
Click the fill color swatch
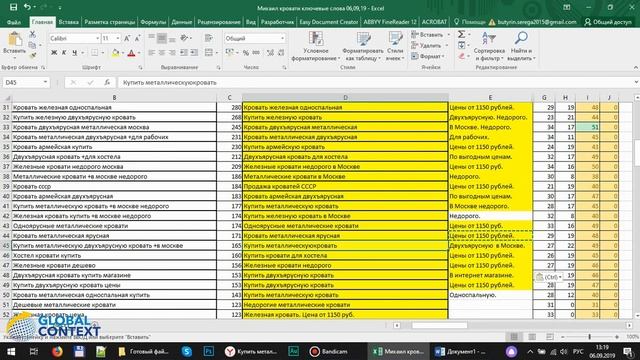[115, 53]
